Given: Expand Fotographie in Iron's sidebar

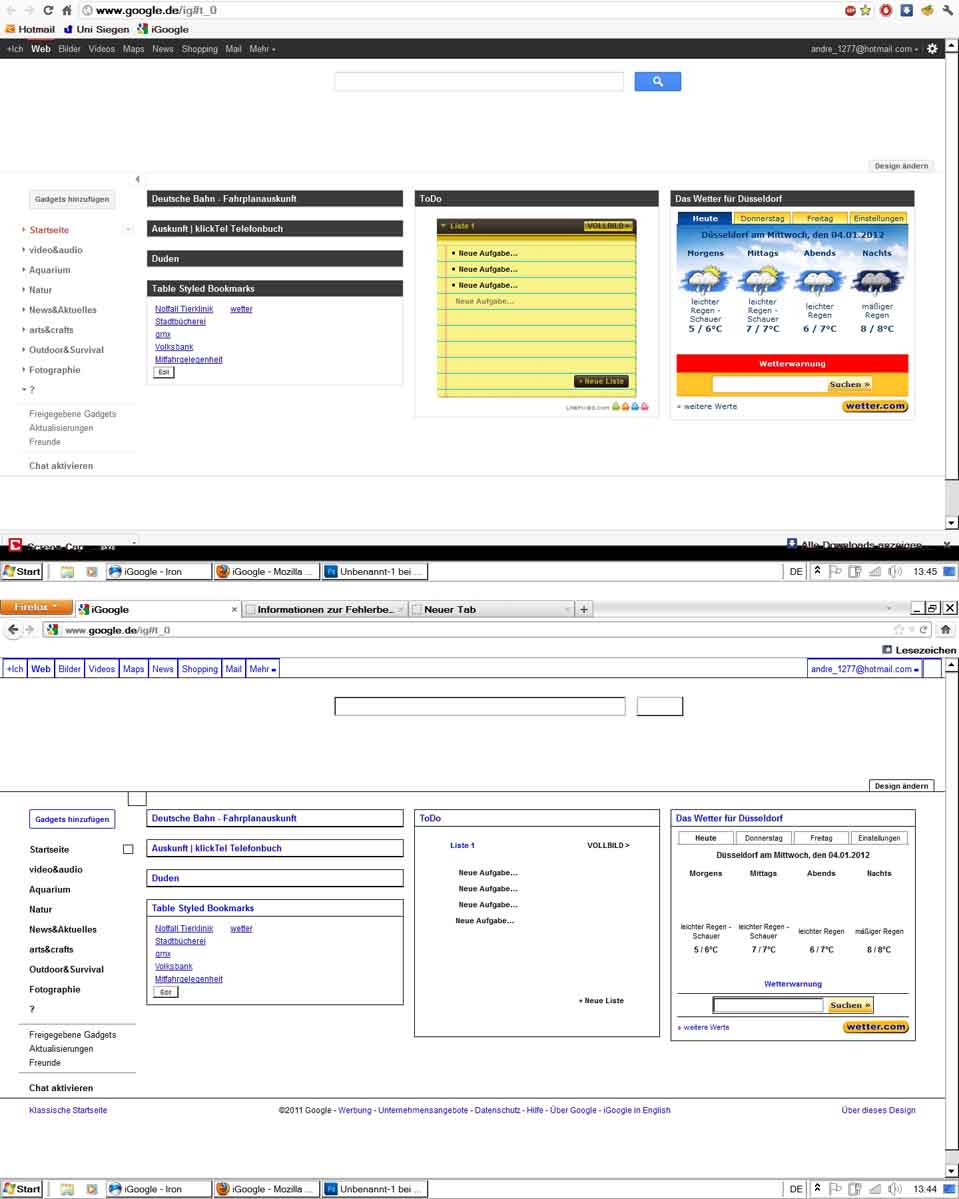Looking at the screenshot, I should [x=24, y=370].
